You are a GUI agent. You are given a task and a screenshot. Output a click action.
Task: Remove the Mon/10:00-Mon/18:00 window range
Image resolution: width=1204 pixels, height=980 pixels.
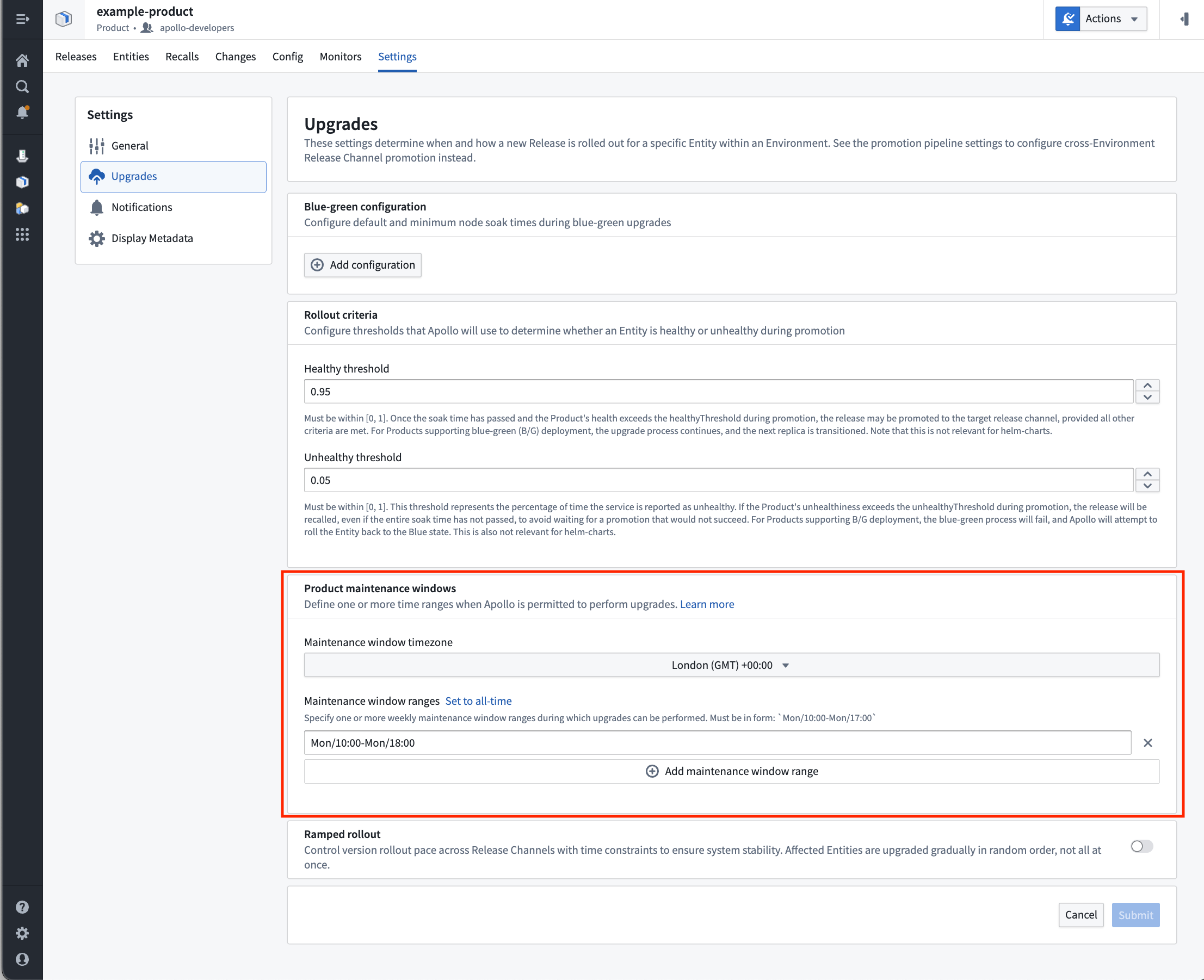(x=1147, y=743)
